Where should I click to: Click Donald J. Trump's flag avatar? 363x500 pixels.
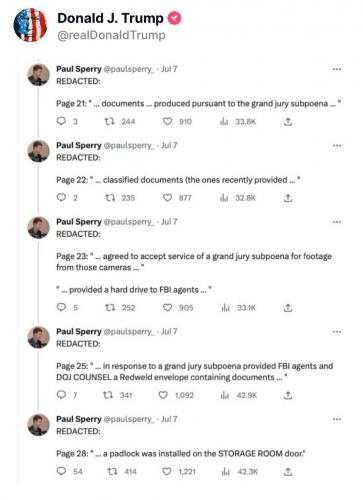pos(30,25)
